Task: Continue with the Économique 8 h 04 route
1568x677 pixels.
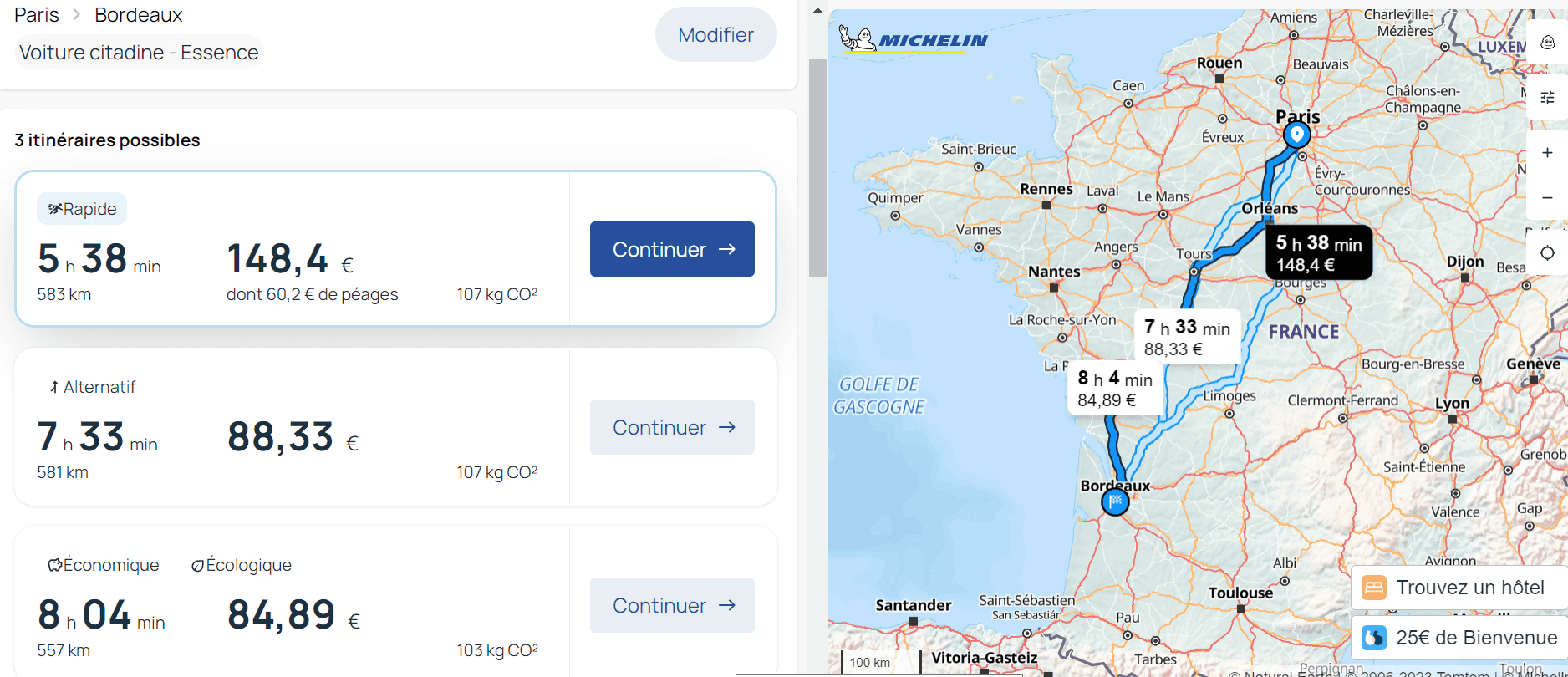Action: tap(672, 605)
